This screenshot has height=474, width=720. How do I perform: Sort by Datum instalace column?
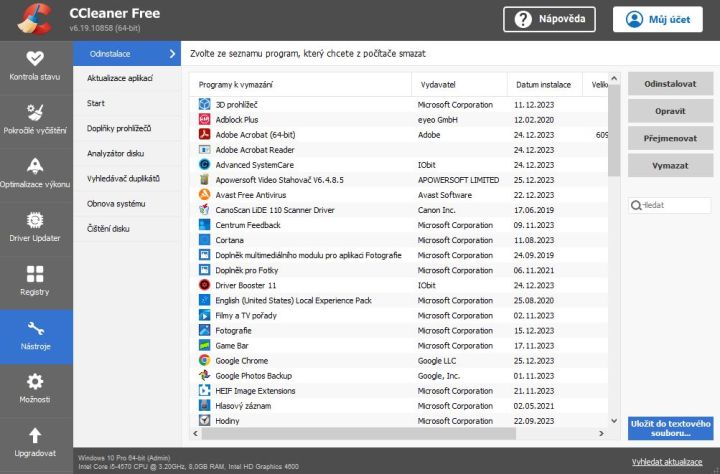point(545,85)
